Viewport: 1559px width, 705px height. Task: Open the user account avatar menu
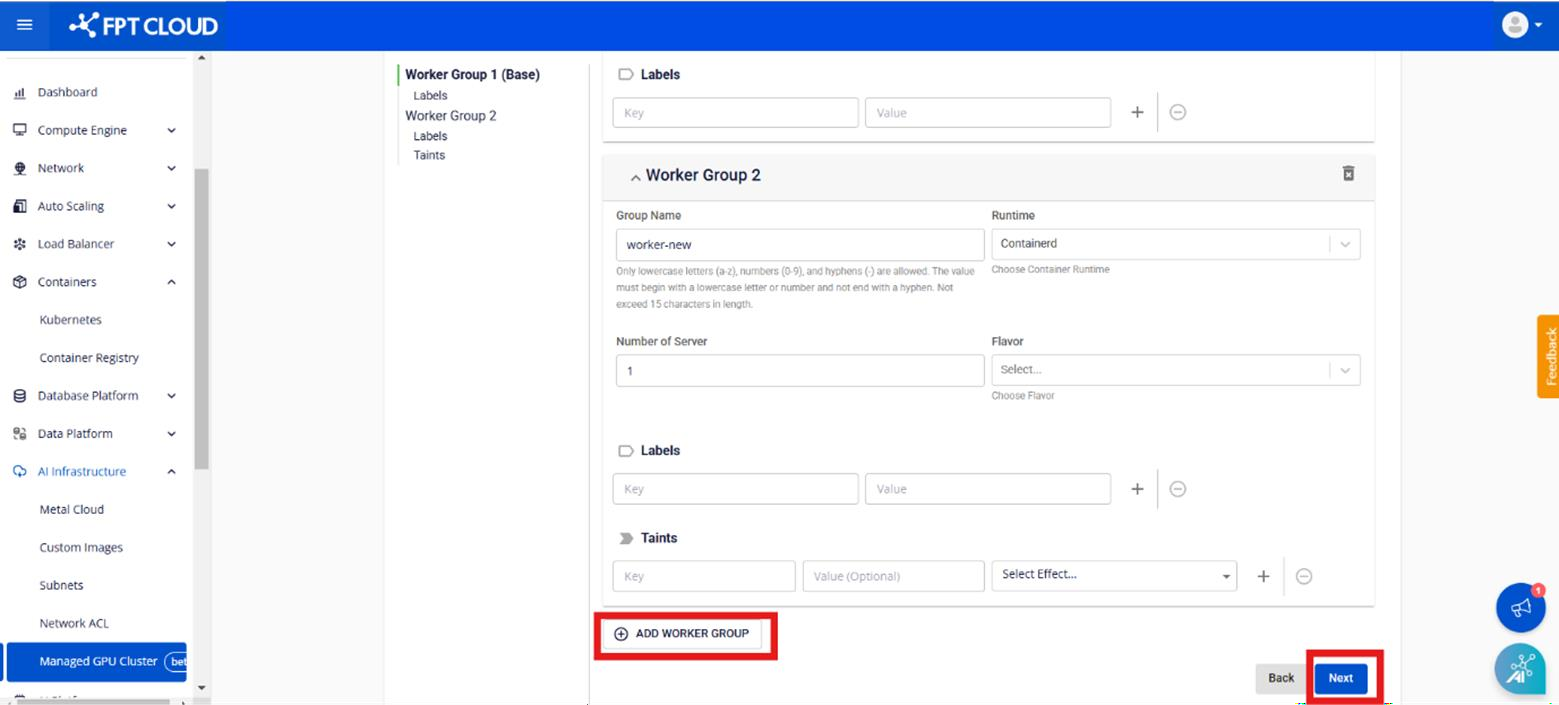pyautogui.click(x=1521, y=25)
